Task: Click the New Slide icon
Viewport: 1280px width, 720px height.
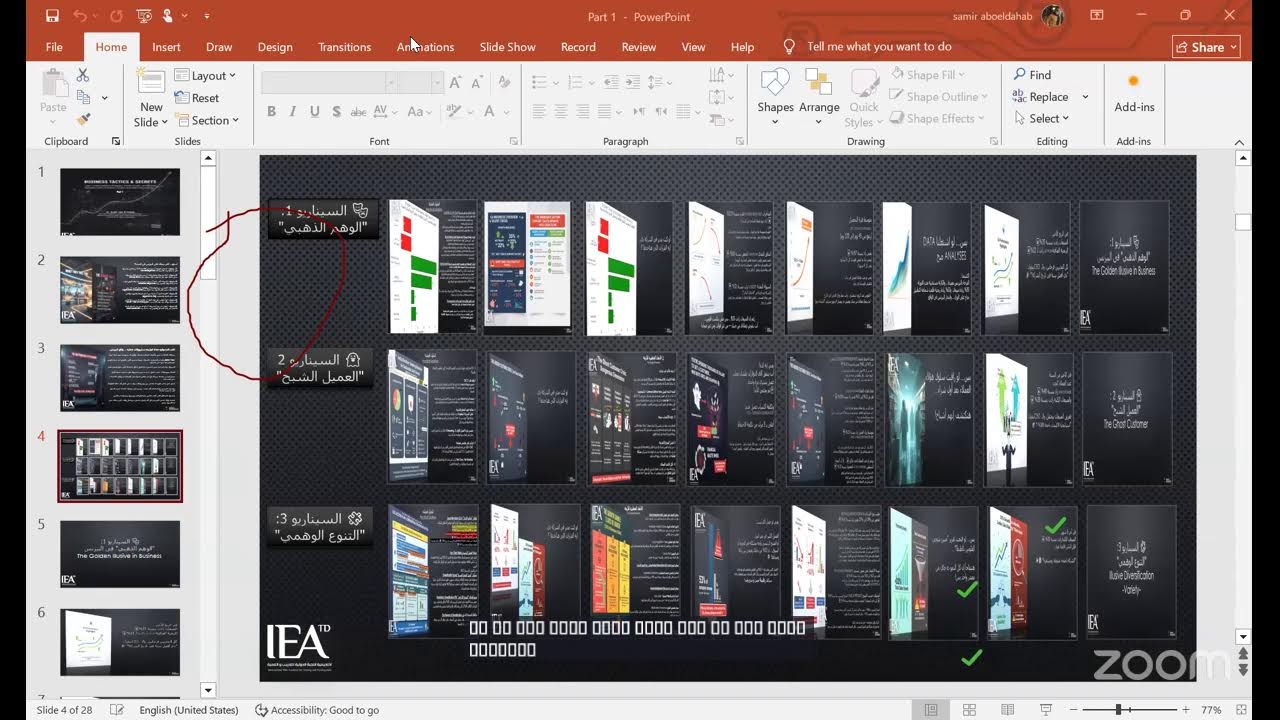Action: (x=151, y=83)
